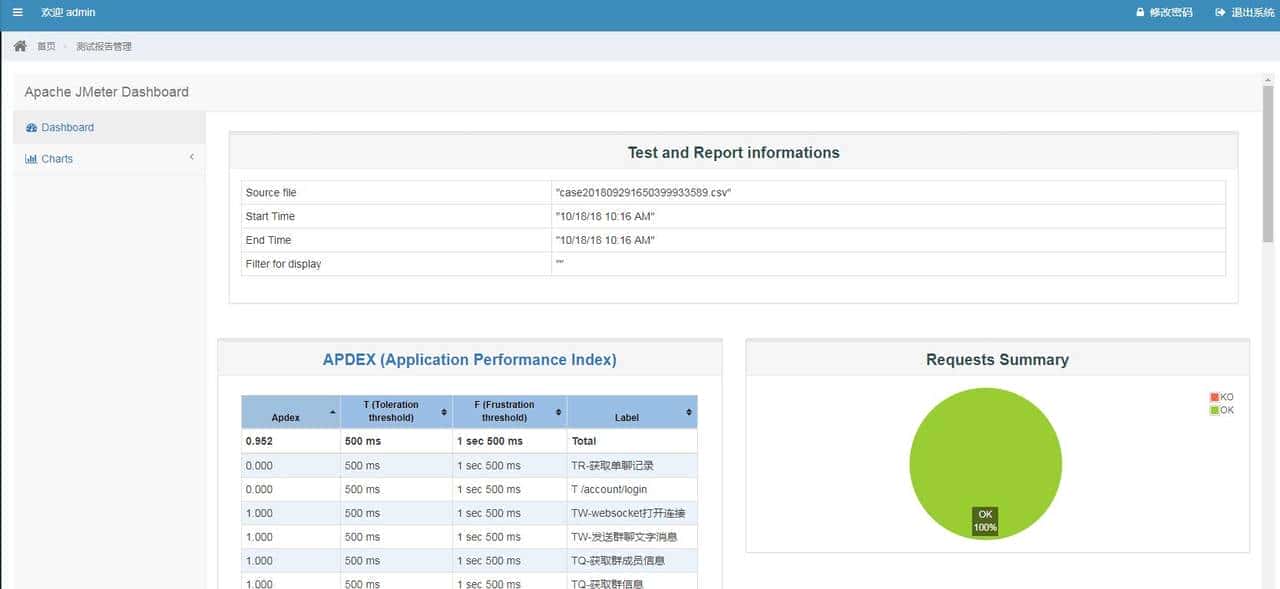The image size is (1280, 589).
Task: Click the lock icon for password change
Action: [1139, 13]
